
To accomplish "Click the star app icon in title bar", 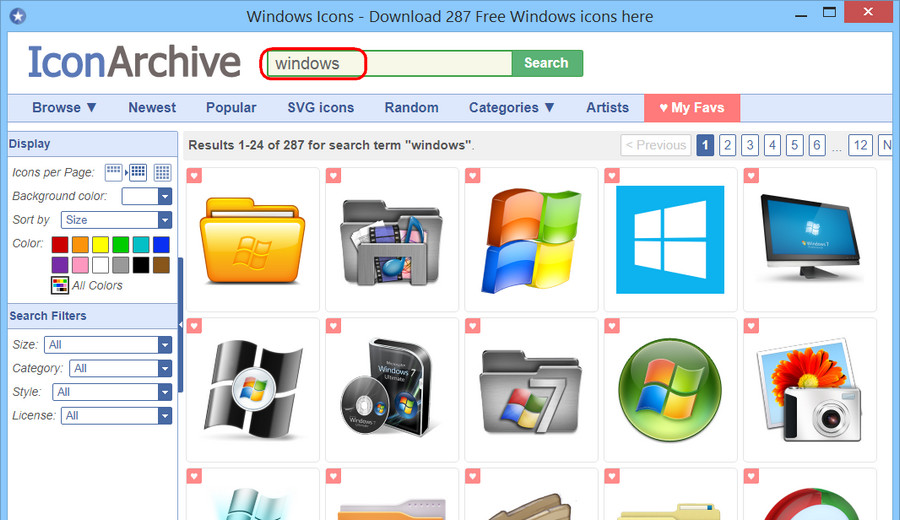I will click(x=18, y=16).
